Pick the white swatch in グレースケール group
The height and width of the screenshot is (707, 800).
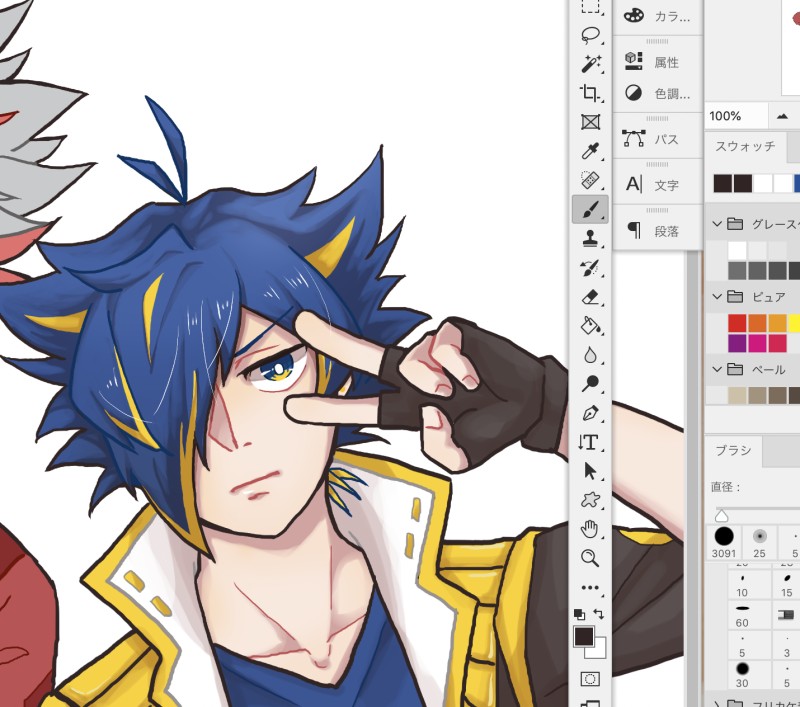737,251
